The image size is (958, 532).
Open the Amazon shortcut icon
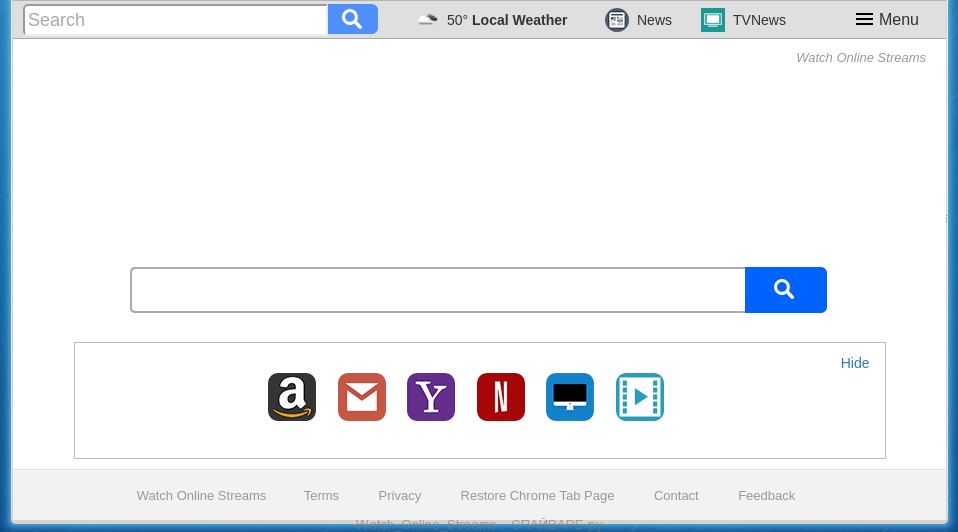click(x=292, y=397)
